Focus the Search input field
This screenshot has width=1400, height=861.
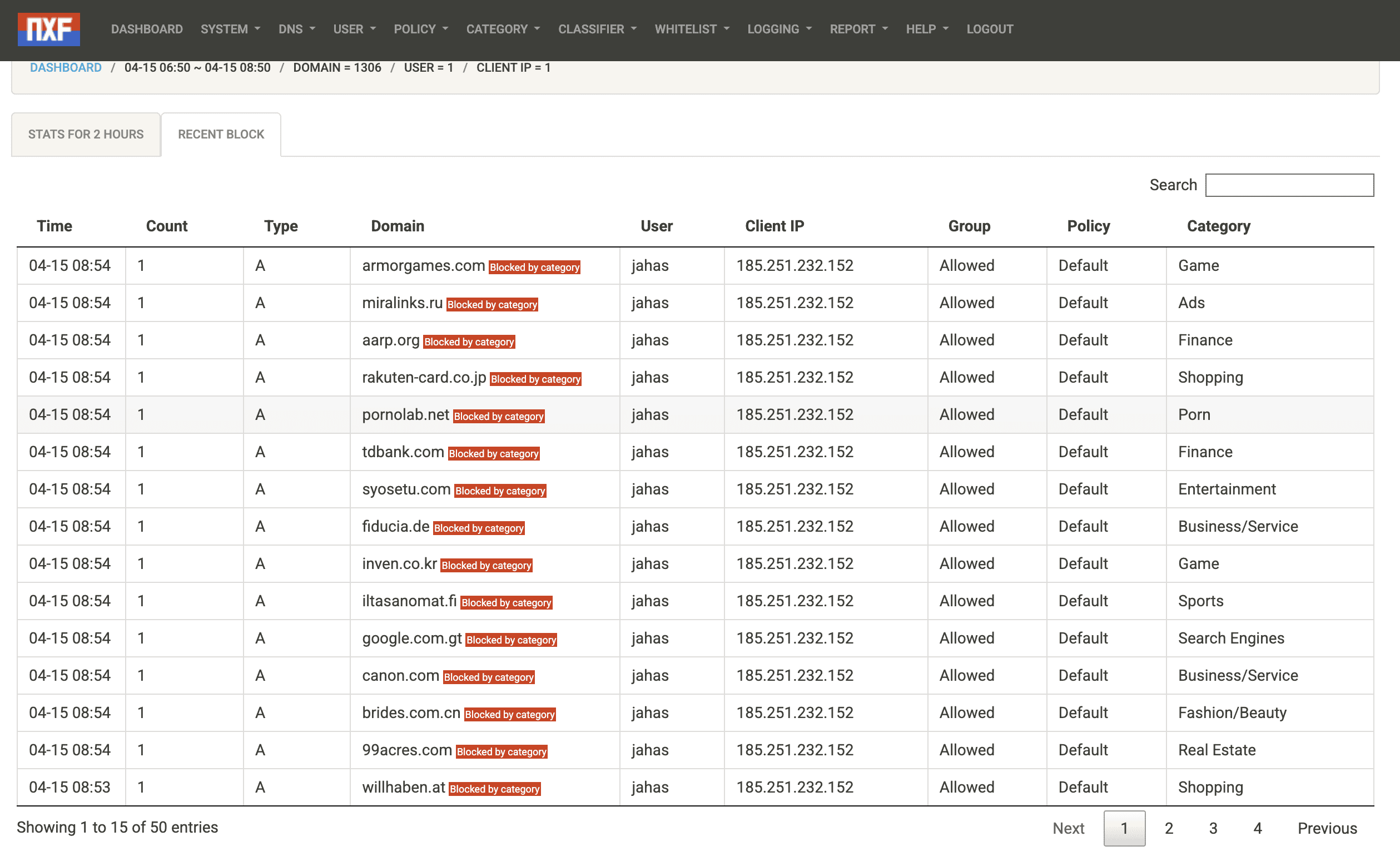coord(1289,185)
